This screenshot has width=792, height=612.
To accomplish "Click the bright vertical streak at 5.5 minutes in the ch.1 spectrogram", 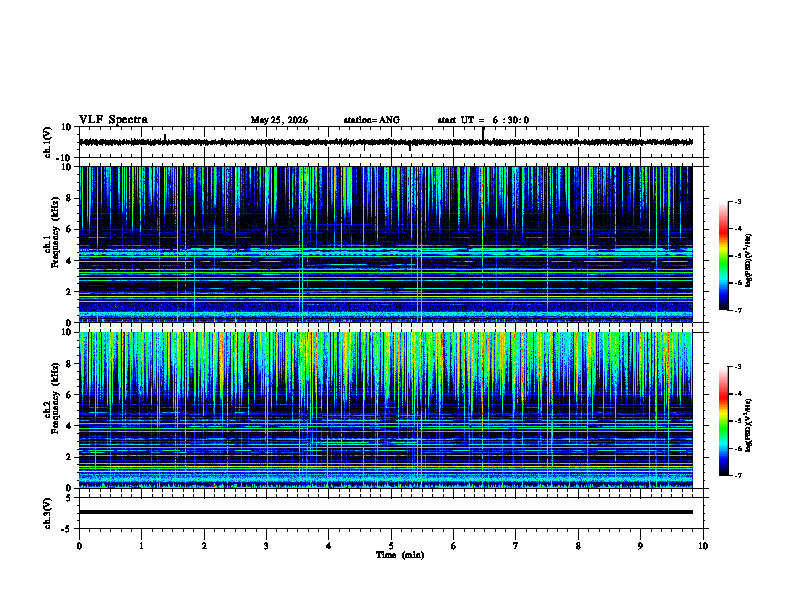I will tap(420, 244).
